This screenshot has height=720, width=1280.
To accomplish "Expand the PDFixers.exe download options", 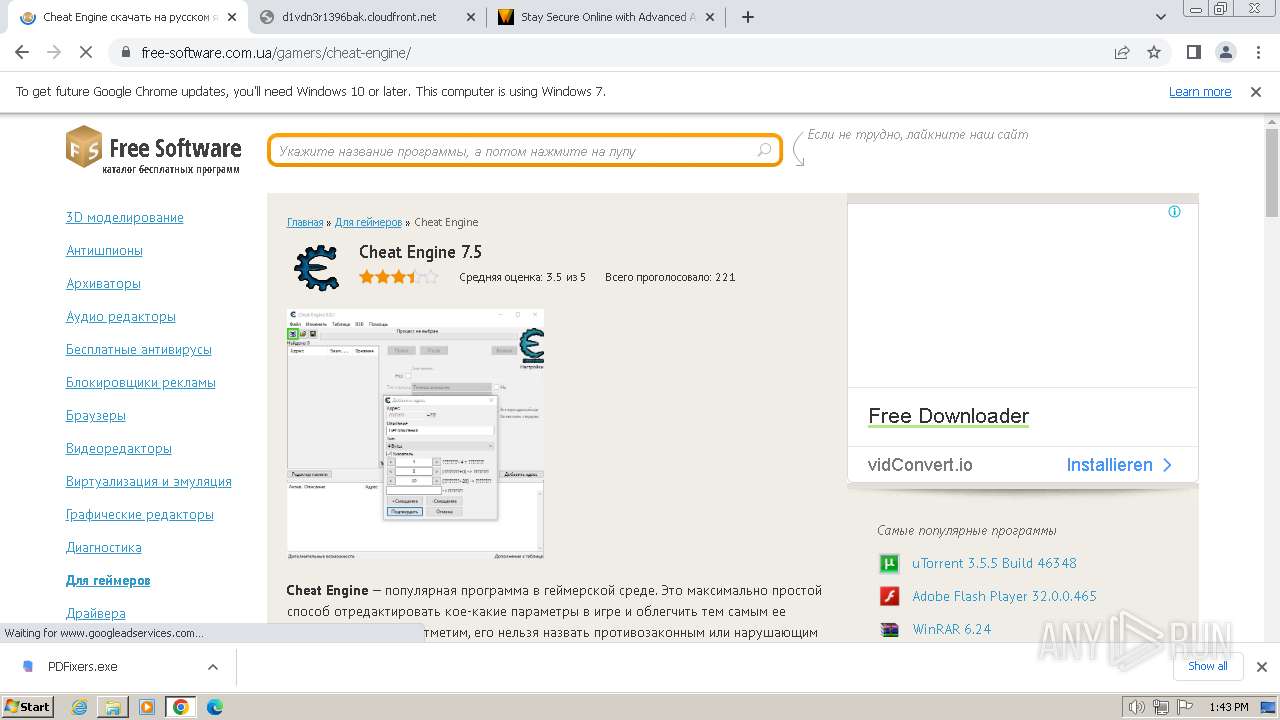I will tap(212, 666).
